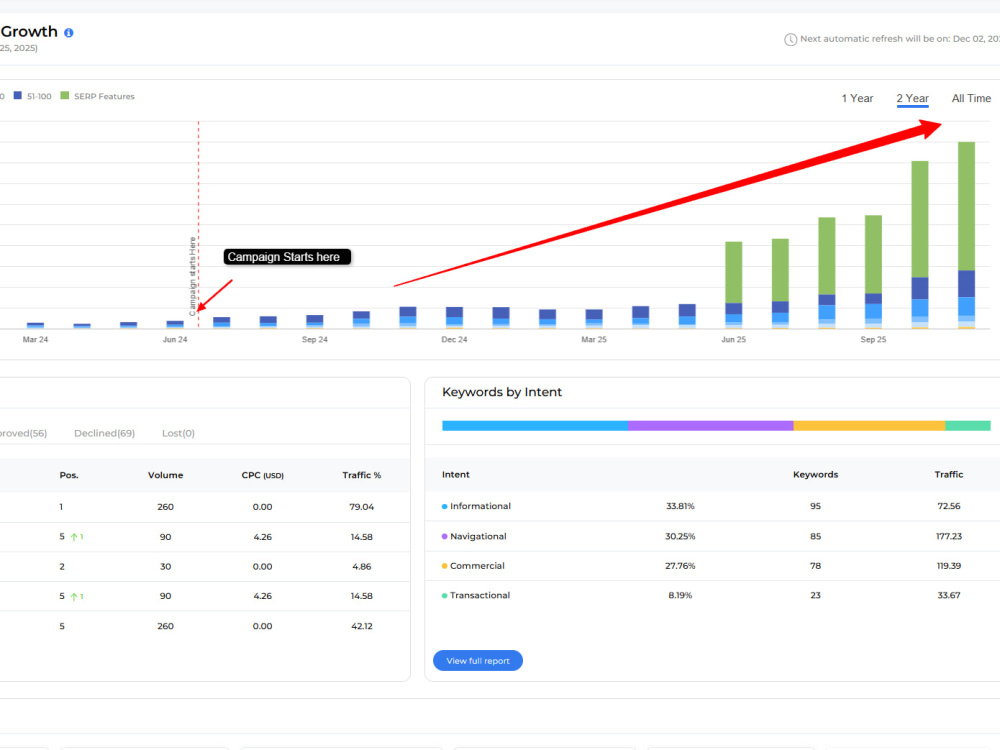Screen dimensions: 1000x750
Task: Toggle the 51-100 legend square
Action: (18, 96)
